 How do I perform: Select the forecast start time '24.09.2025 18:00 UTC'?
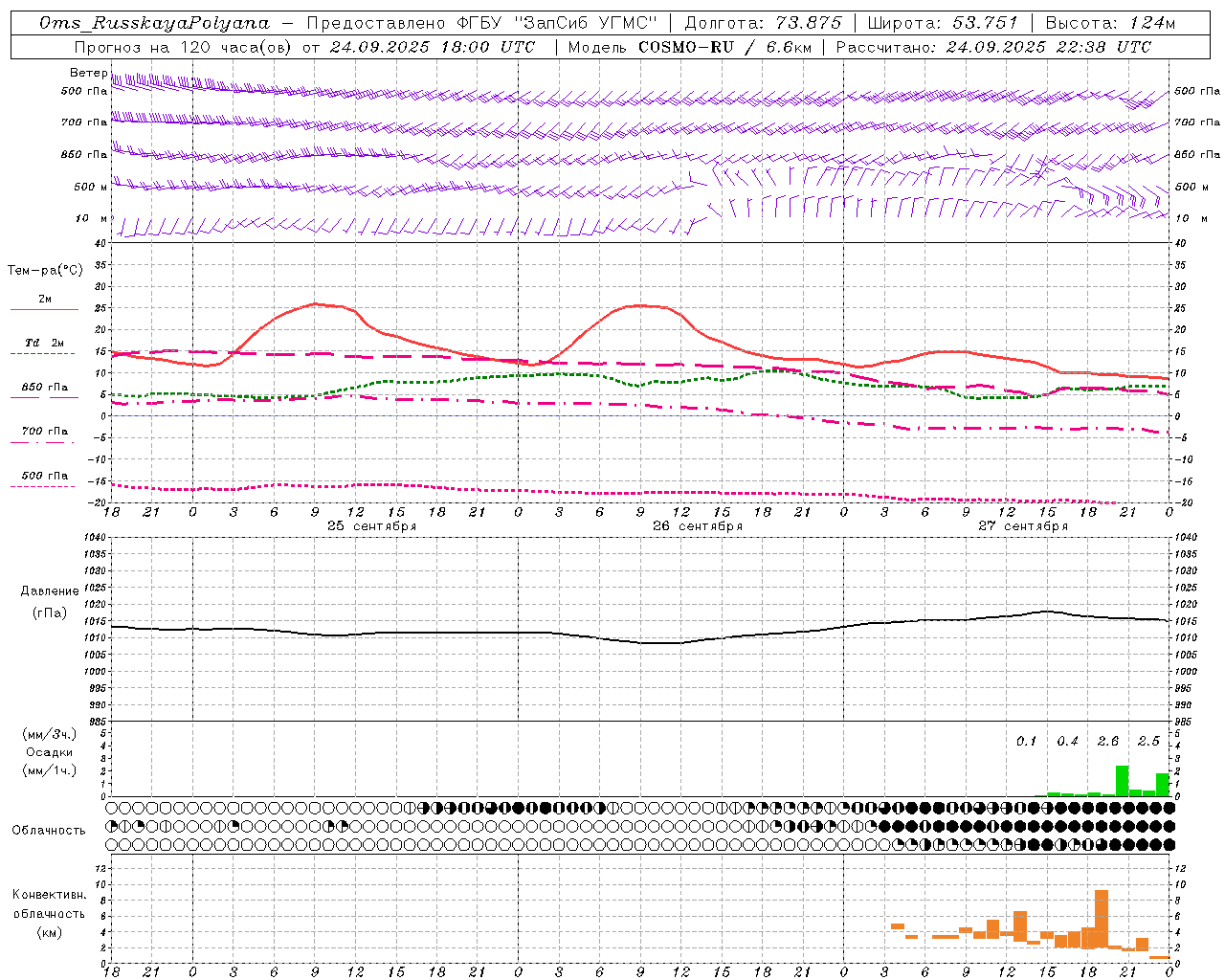[x=433, y=47]
